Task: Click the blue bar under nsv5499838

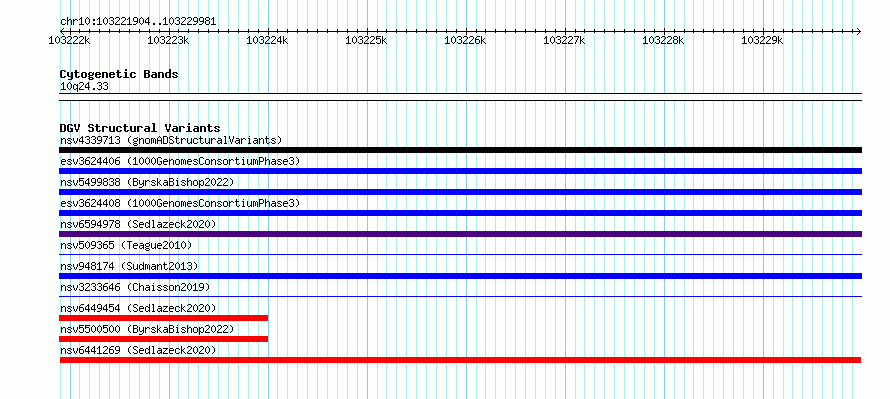Action: (x=460, y=192)
